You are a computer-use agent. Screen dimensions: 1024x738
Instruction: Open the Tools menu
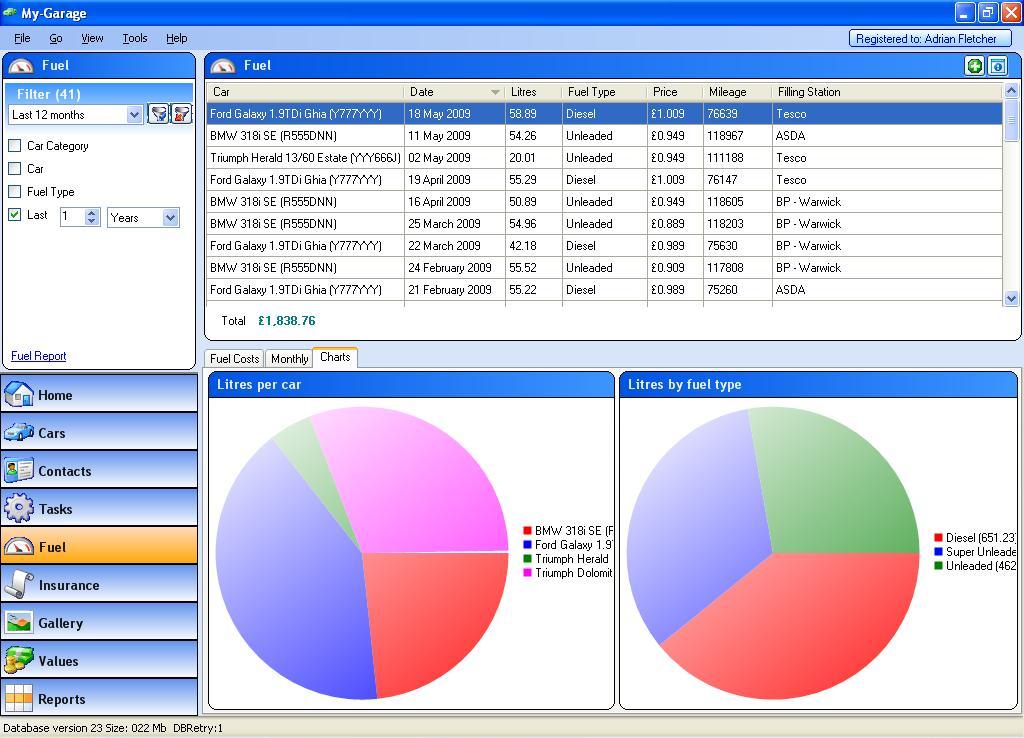(x=134, y=38)
